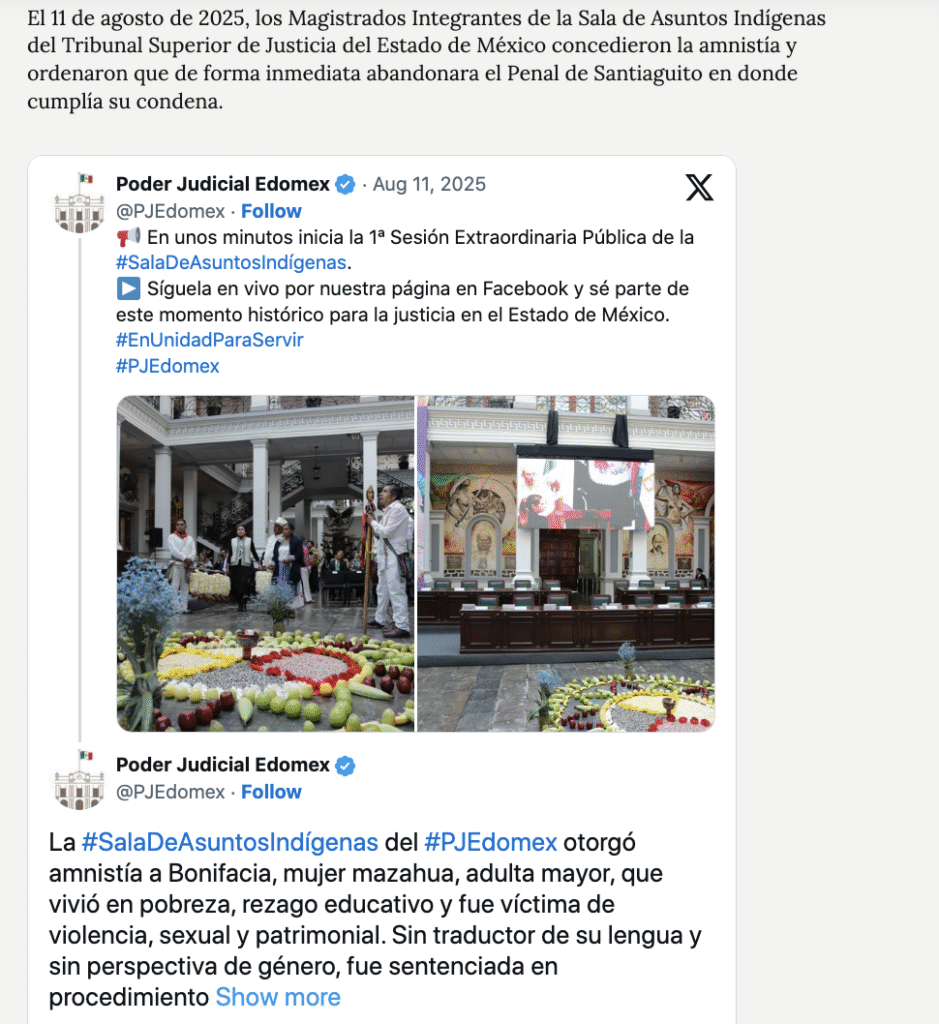Screen dimensions: 939x1024
Task: Click verified badge beside second Poder Judicial Edomex
Action: click(345, 765)
